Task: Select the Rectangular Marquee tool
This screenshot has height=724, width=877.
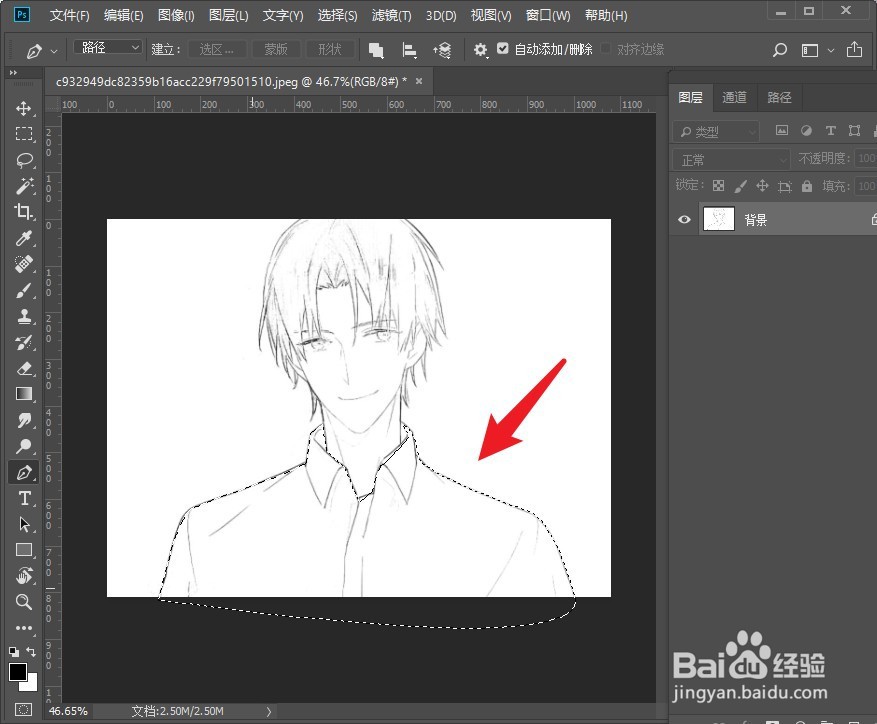Action: pyautogui.click(x=23, y=134)
